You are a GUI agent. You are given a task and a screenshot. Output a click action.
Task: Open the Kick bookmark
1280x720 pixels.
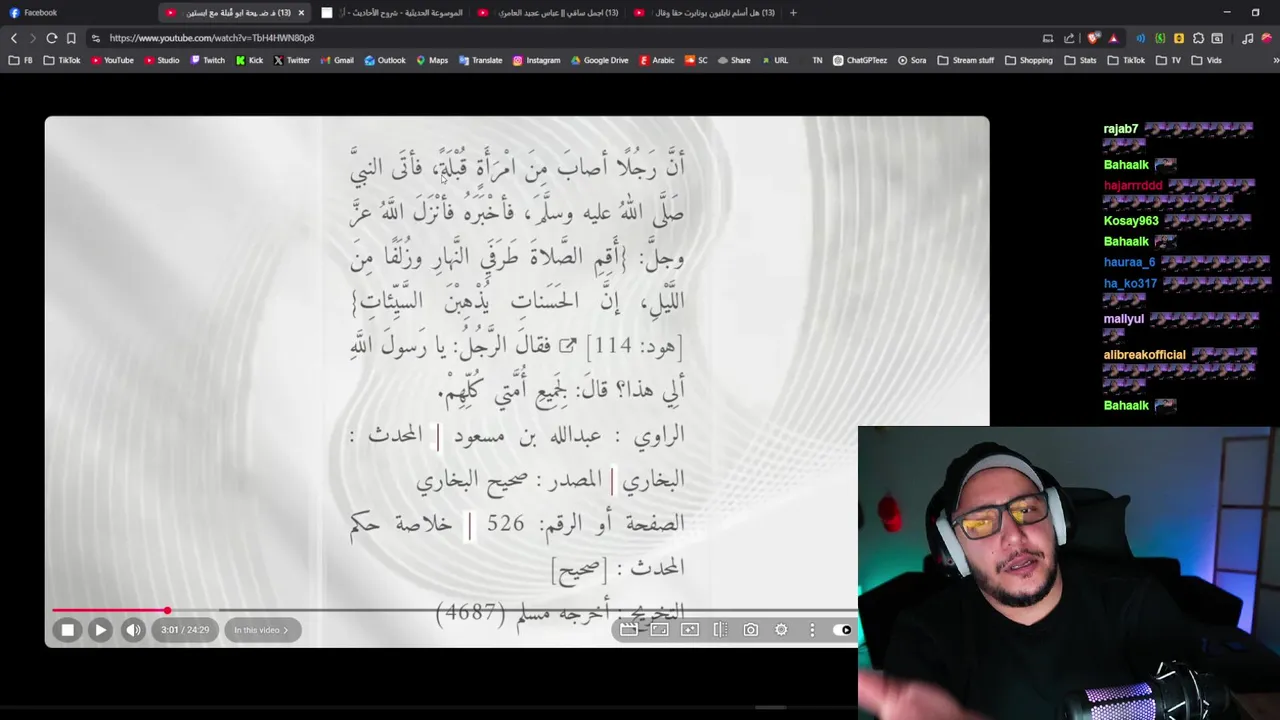point(249,60)
